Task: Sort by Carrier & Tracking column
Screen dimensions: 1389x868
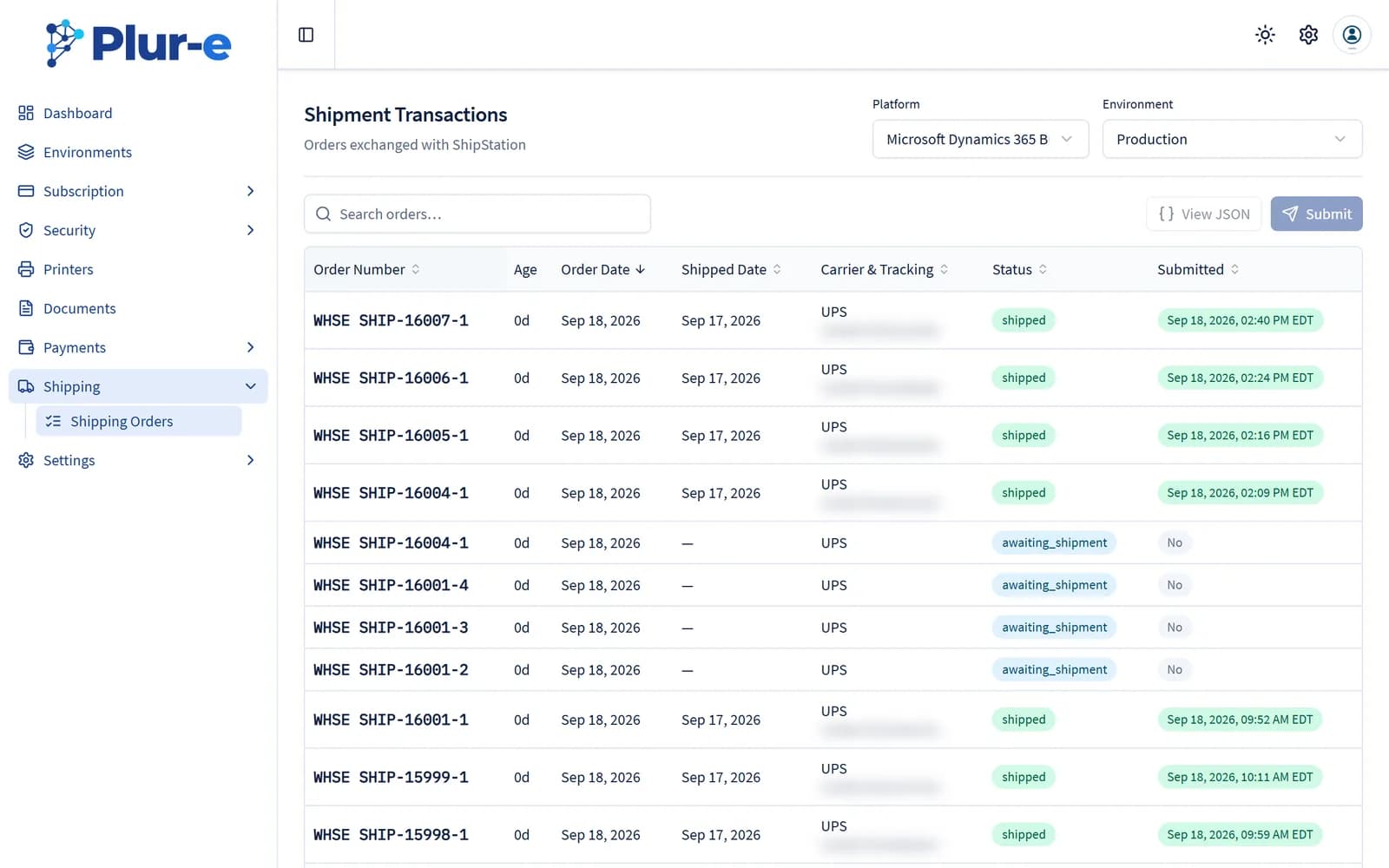Action: coord(885,269)
